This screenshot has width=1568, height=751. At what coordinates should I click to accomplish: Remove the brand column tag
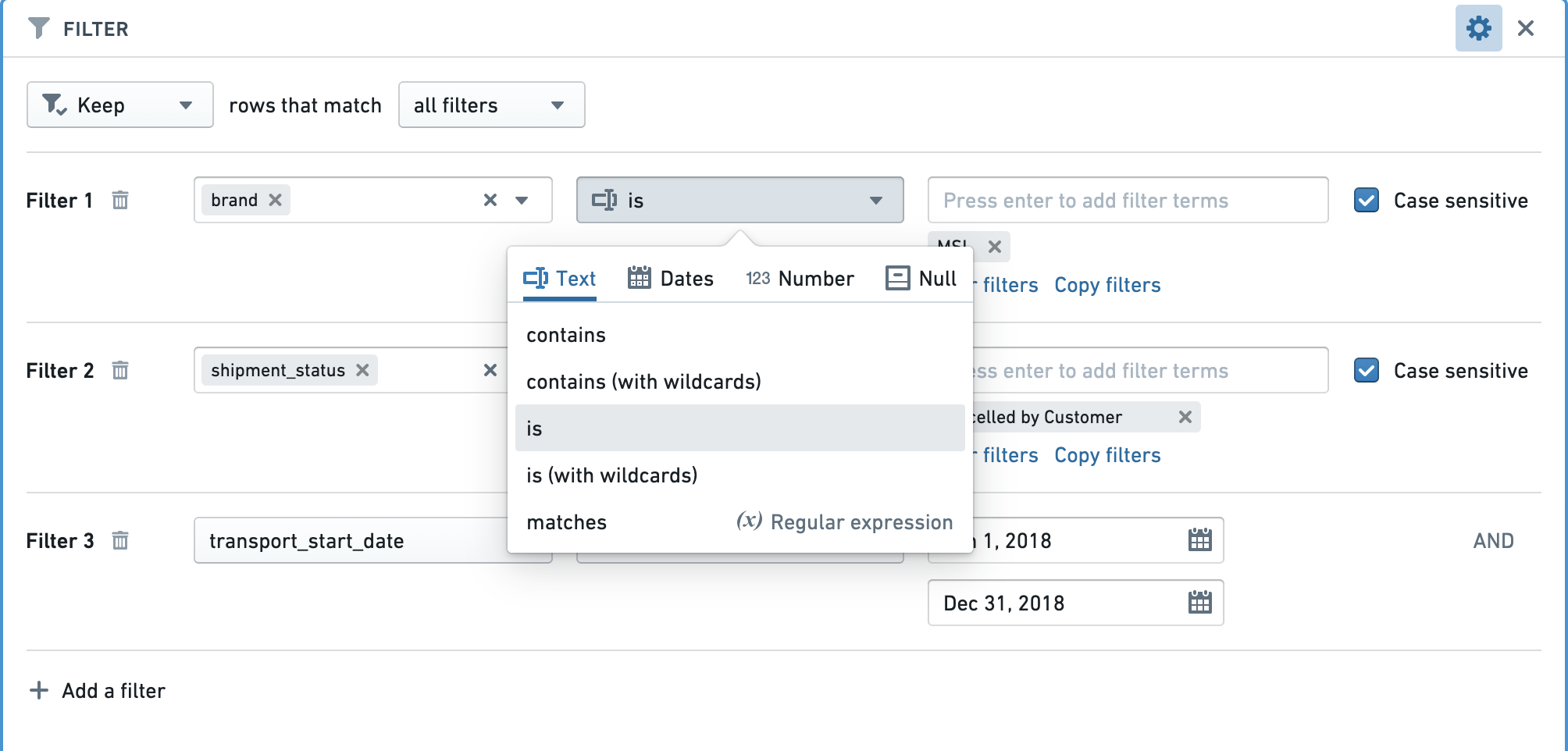(275, 200)
